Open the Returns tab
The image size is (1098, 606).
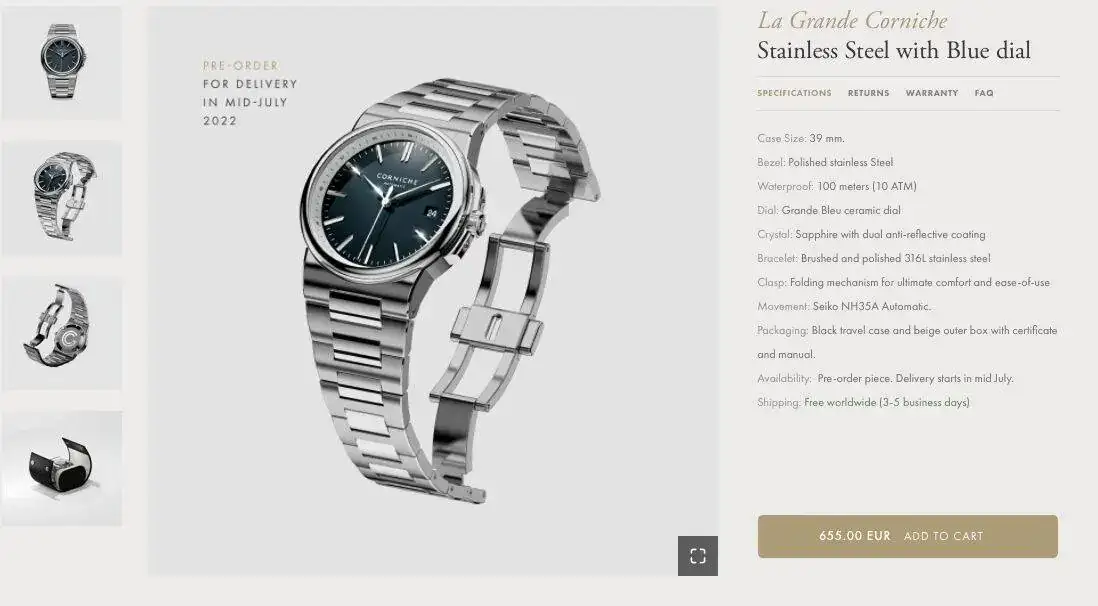(868, 92)
